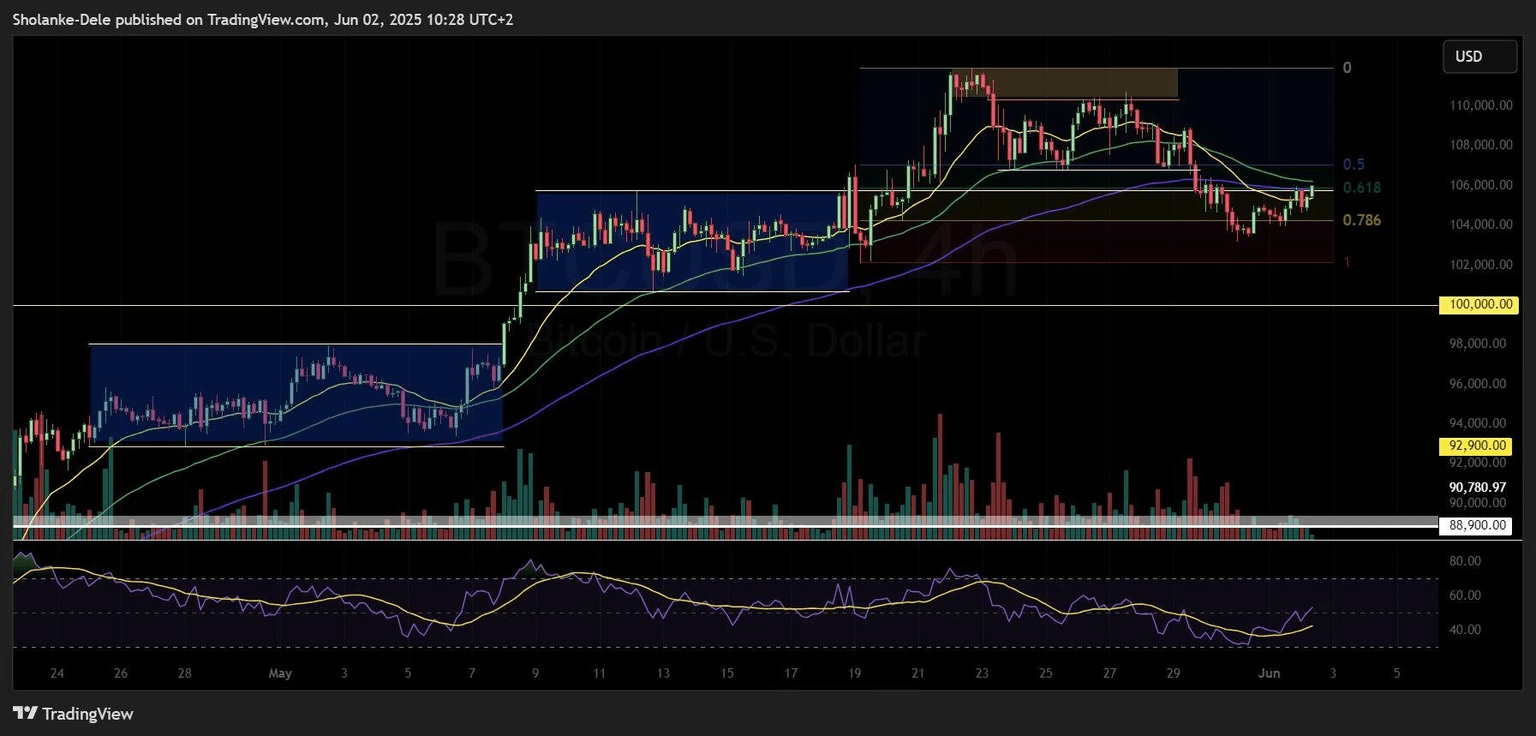The image size is (1536, 736).
Task: Select the 92,900.00 yellow price tag
Action: 1473,445
